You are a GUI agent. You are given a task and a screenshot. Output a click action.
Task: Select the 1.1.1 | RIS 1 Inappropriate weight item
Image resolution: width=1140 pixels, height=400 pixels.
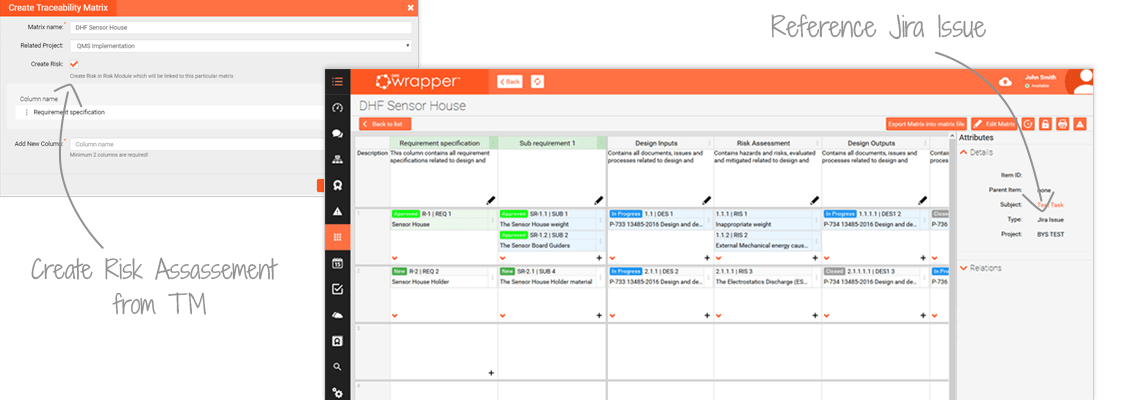767,220
